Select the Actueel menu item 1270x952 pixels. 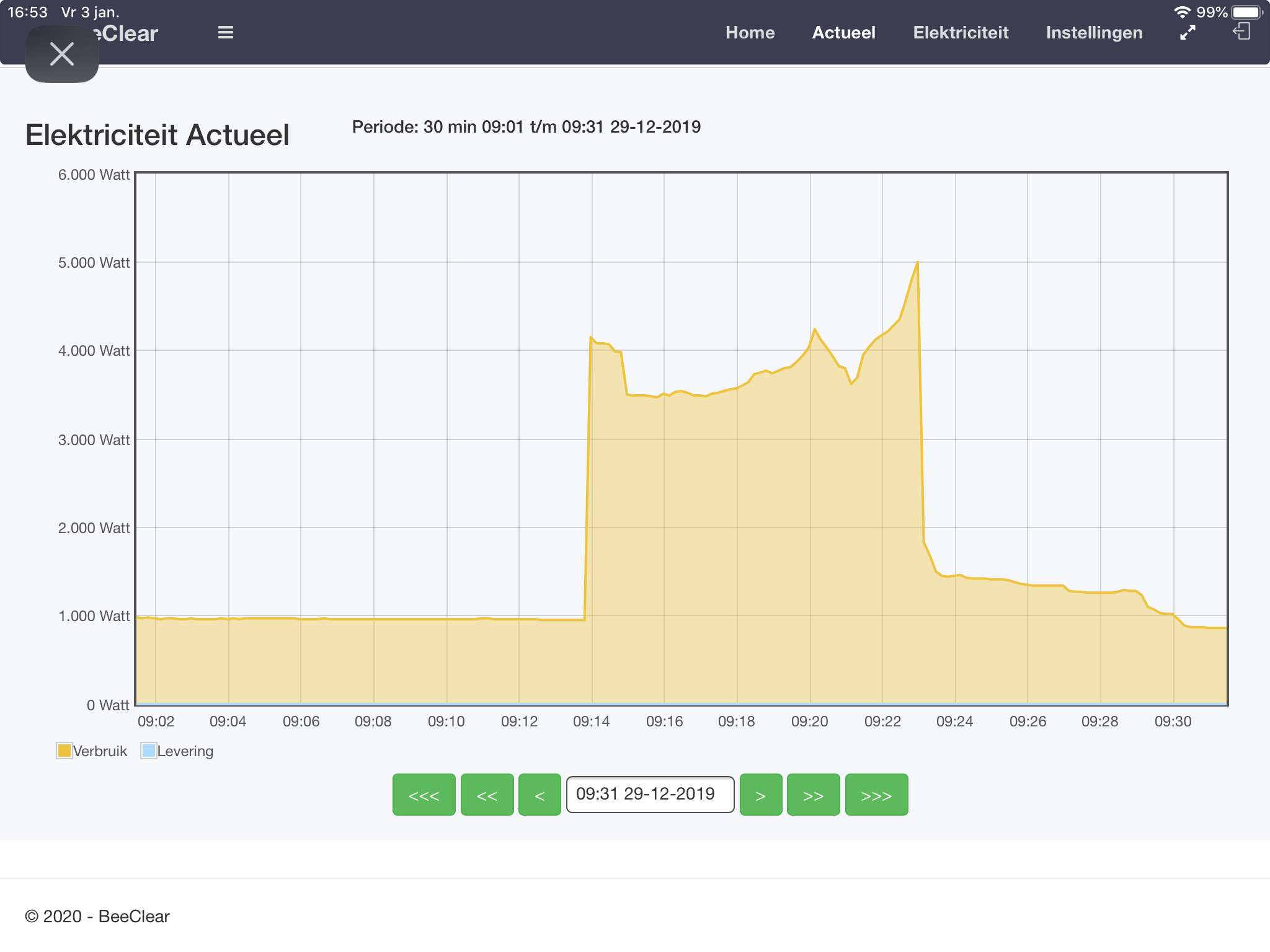[x=843, y=33]
